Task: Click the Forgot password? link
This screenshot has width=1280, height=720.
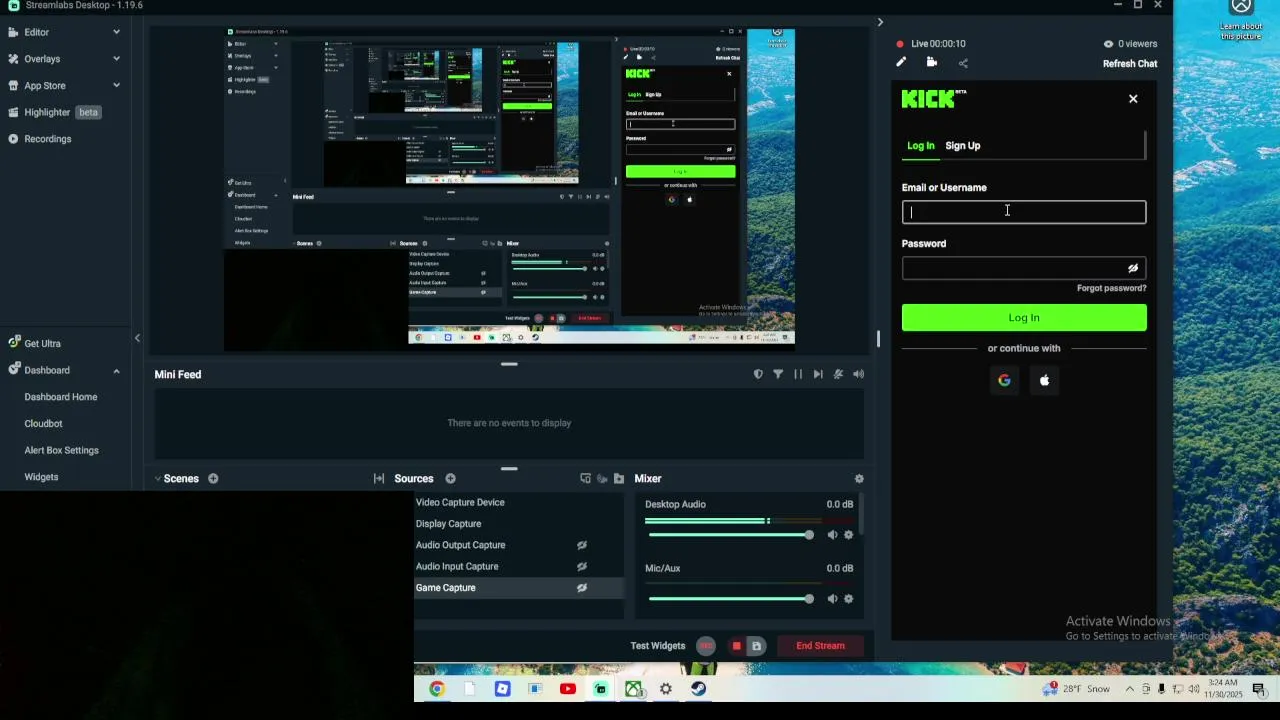Action: point(1112,288)
